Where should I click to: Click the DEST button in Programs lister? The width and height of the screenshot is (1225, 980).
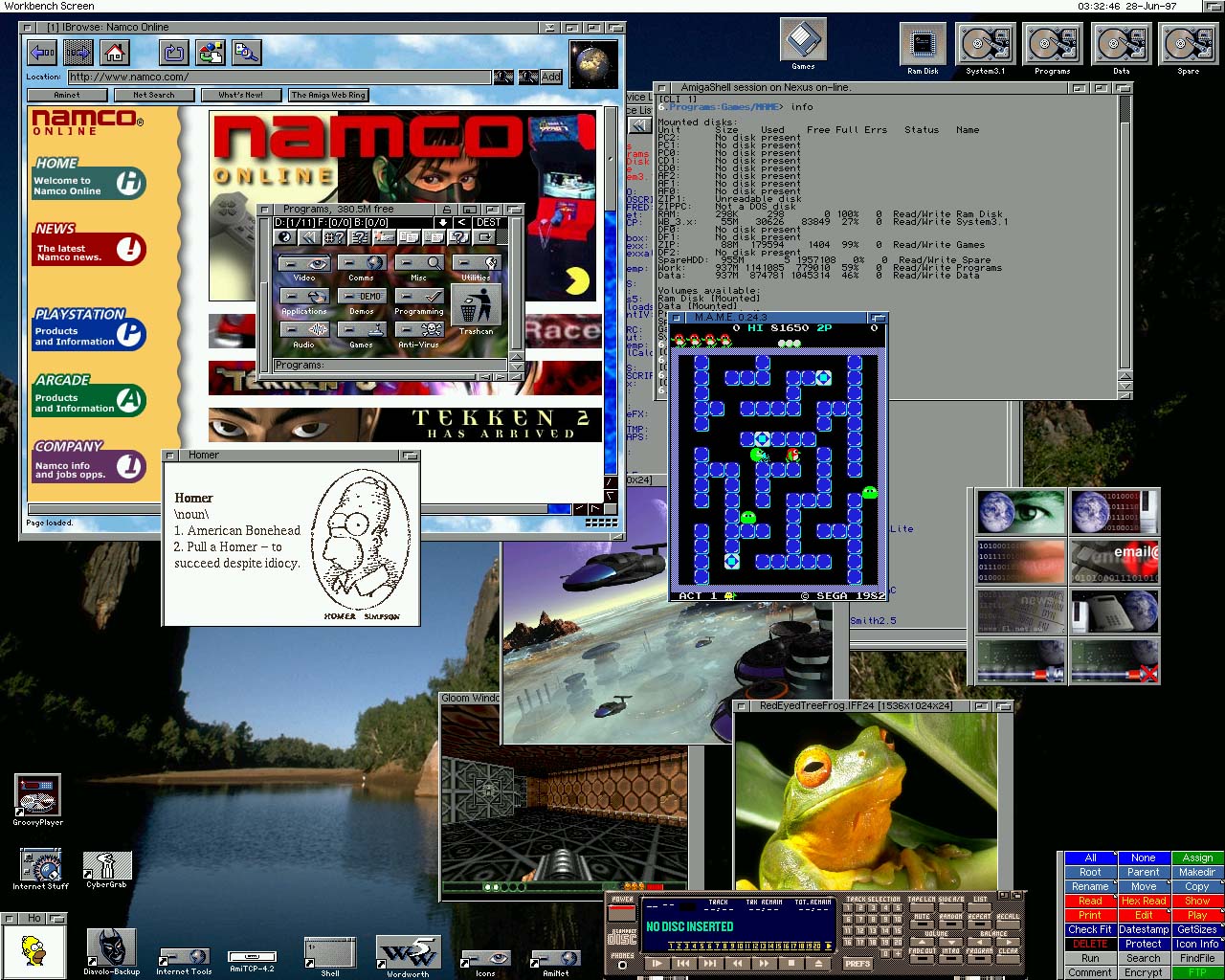coord(488,222)
